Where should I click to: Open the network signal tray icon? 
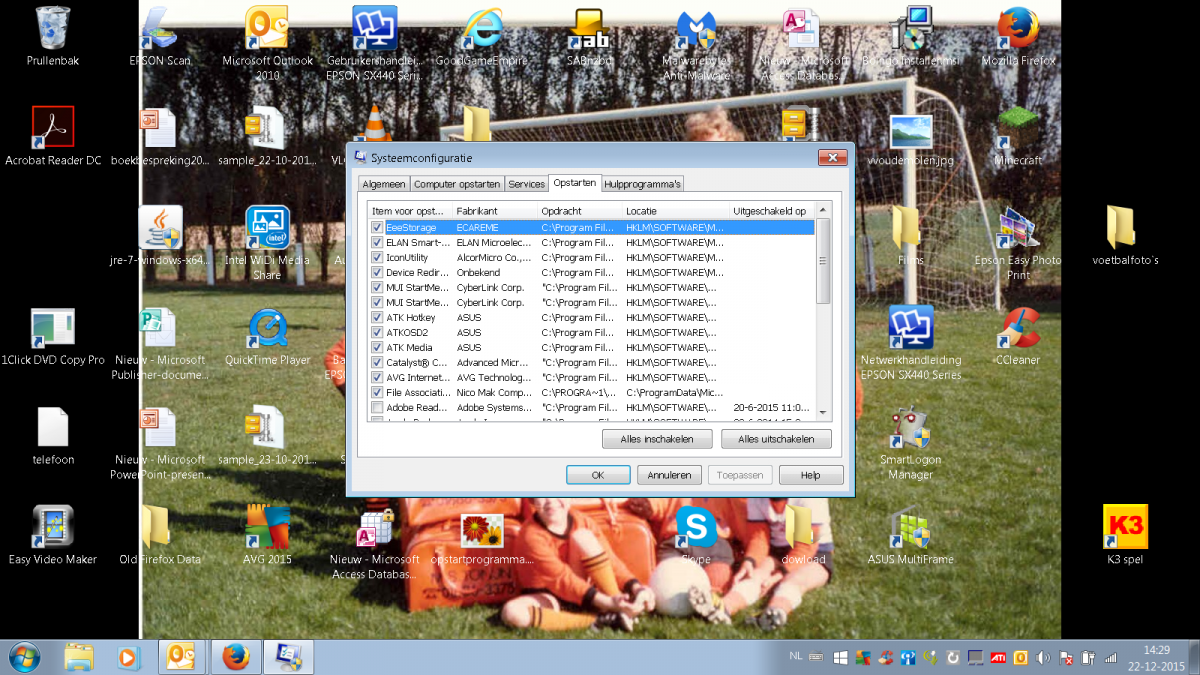tap(1110, 658)
